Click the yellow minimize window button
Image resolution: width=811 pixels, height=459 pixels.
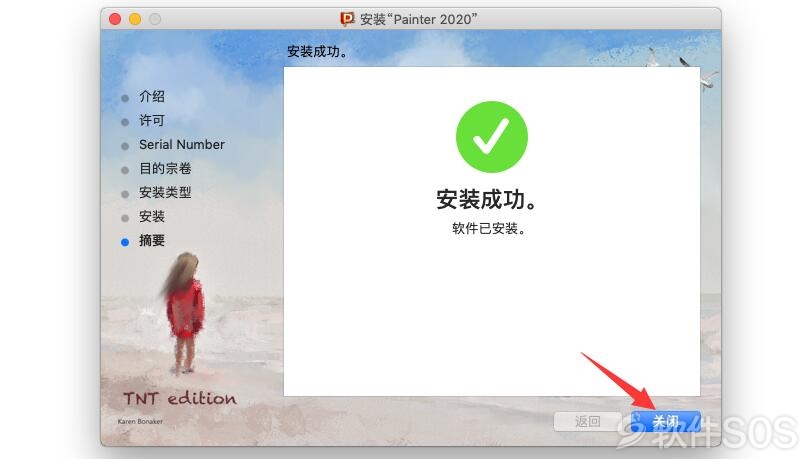(135, 19)
